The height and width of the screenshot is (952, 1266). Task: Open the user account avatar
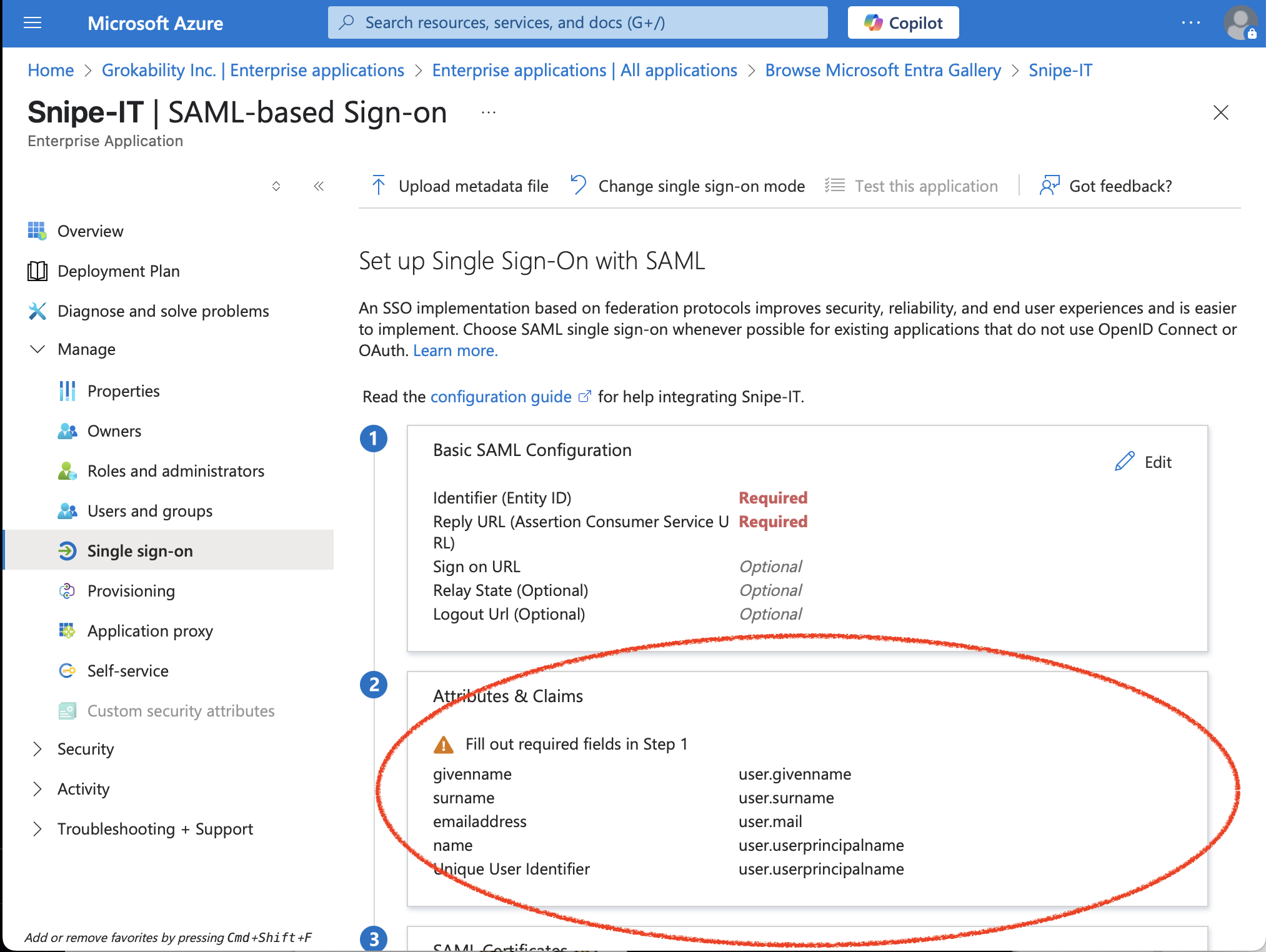click(1240, 23)
